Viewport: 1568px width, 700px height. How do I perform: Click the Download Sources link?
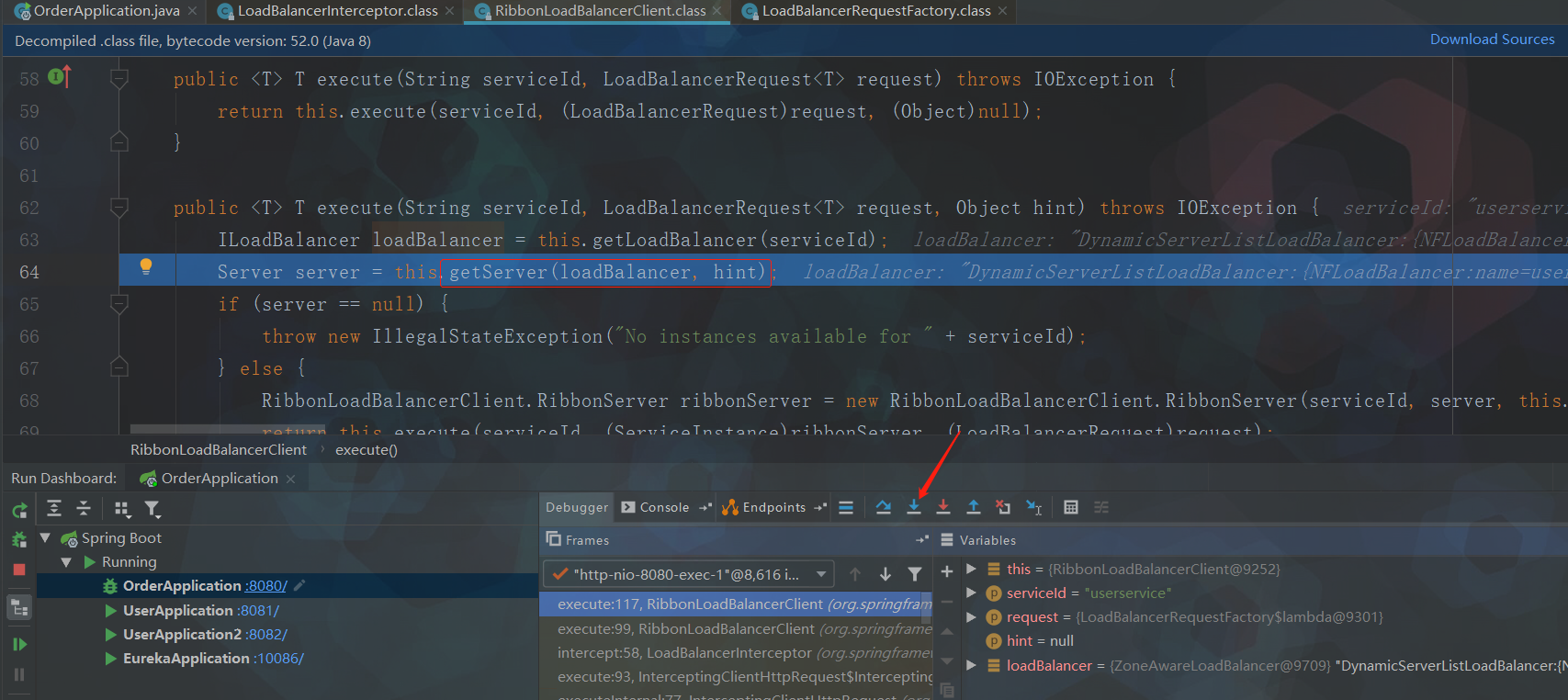[1492, 40]
